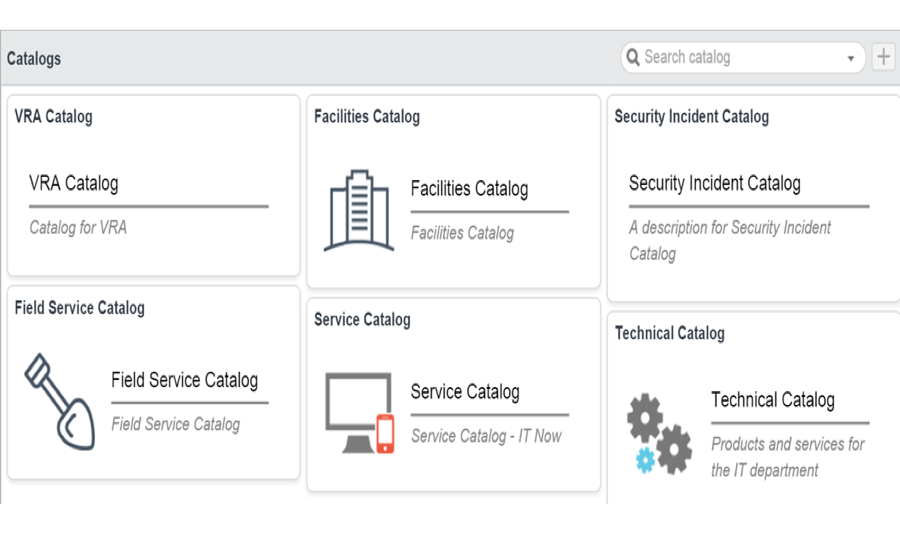Click the Technical Catalog gears icon
Viewport: 900px width, 534px height.
659,433
